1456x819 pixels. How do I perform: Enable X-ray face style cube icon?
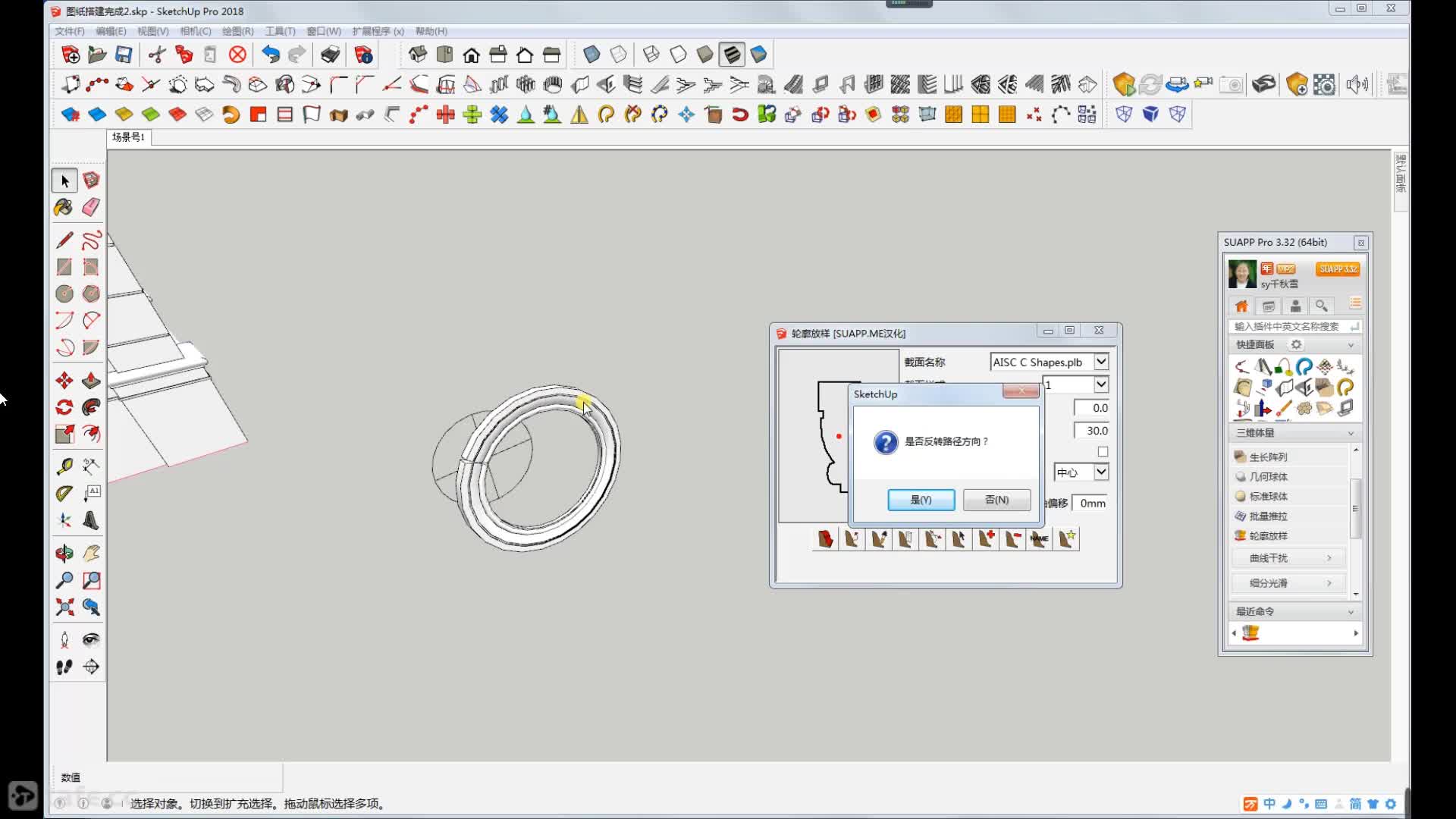coord(591,55)
